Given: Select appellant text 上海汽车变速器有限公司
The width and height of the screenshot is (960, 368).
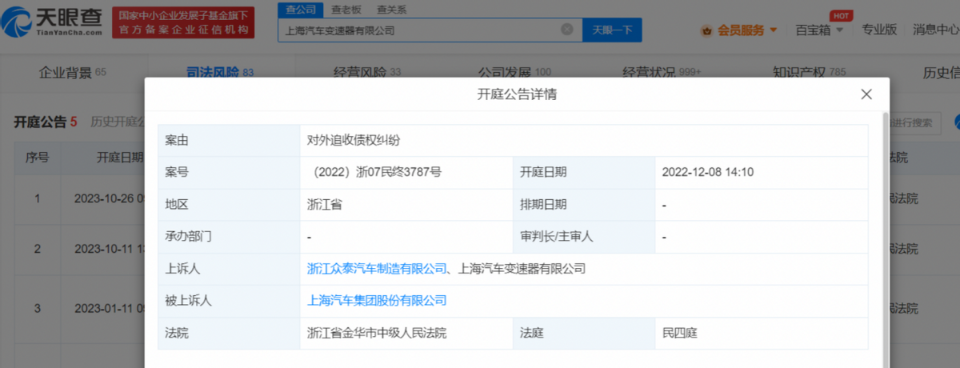Looking at the screenshot, I should 522,268.
